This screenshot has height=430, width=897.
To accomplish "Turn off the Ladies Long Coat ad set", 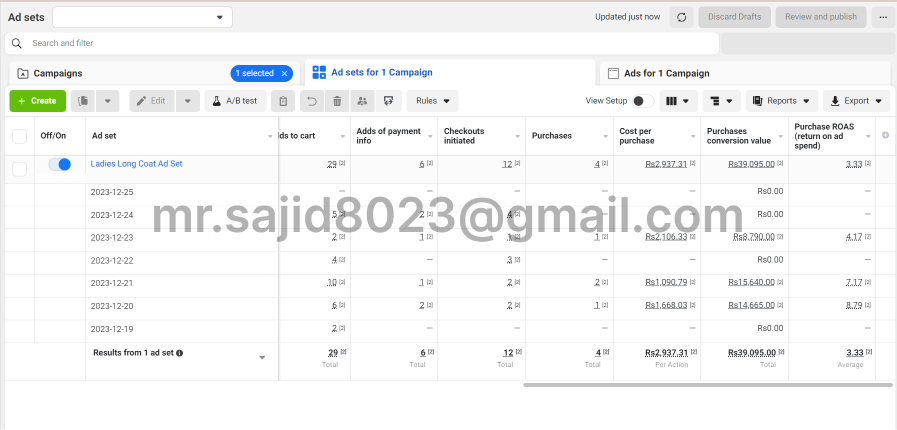I will point(60,165).
